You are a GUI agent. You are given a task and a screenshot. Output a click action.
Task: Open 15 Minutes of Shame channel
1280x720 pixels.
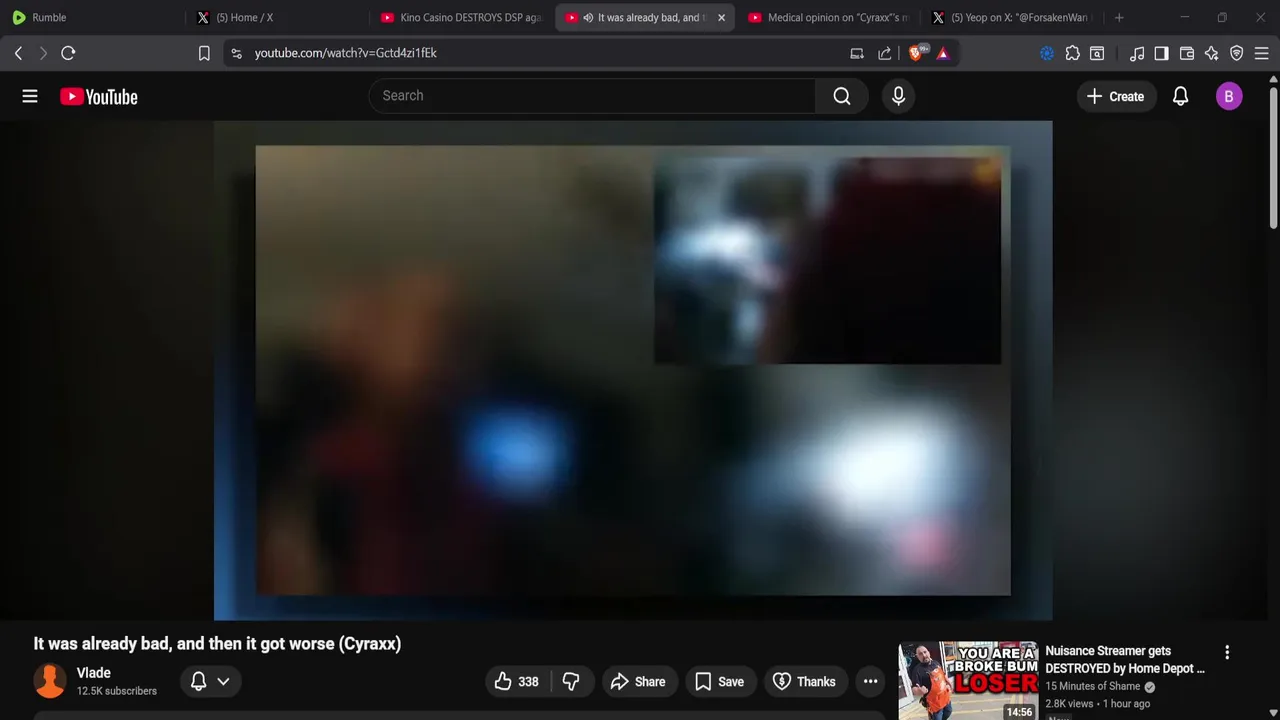coord(1093,687)
